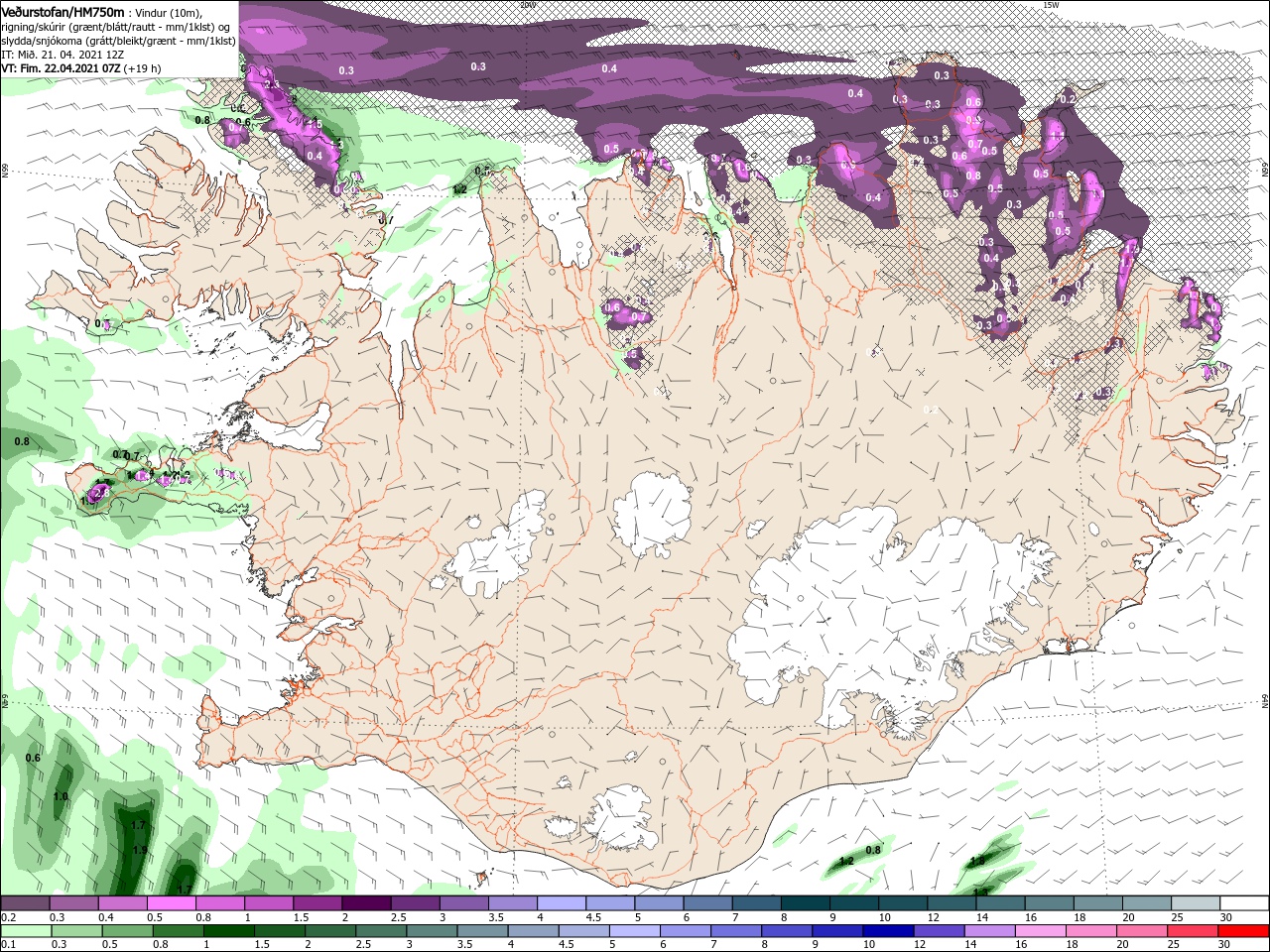Pick the darkest green swatch labeled 1, lower row
The image size is (1270, 952).
pos(227,931)
